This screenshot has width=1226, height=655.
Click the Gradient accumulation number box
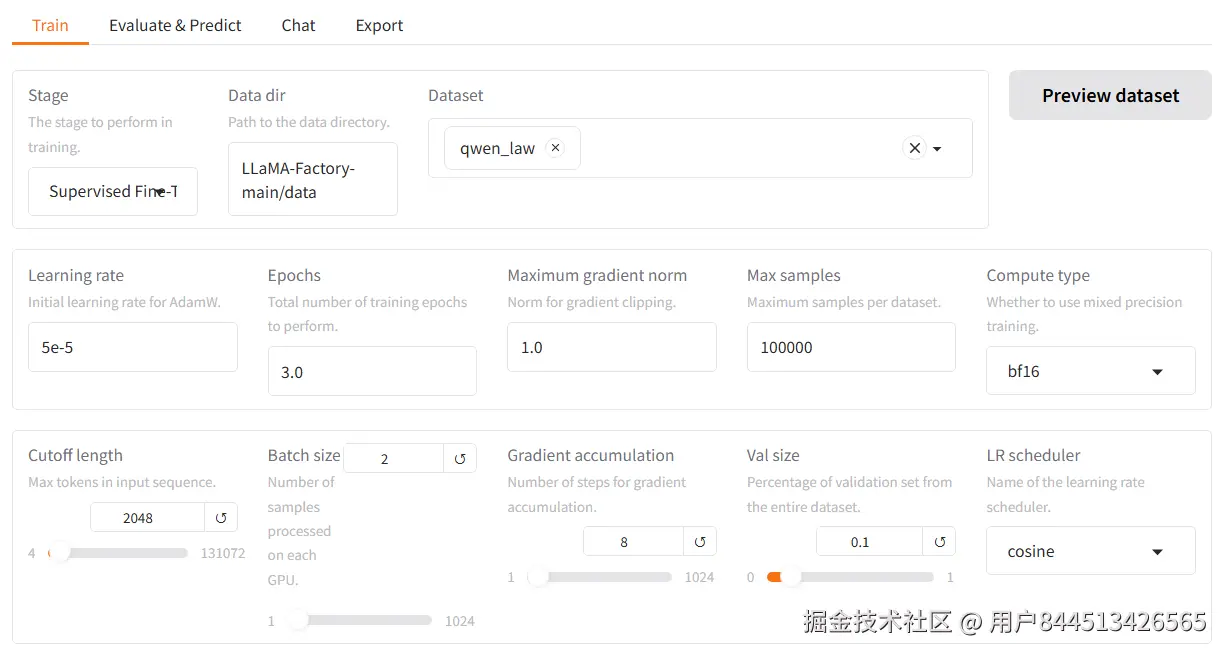[634, 542]
